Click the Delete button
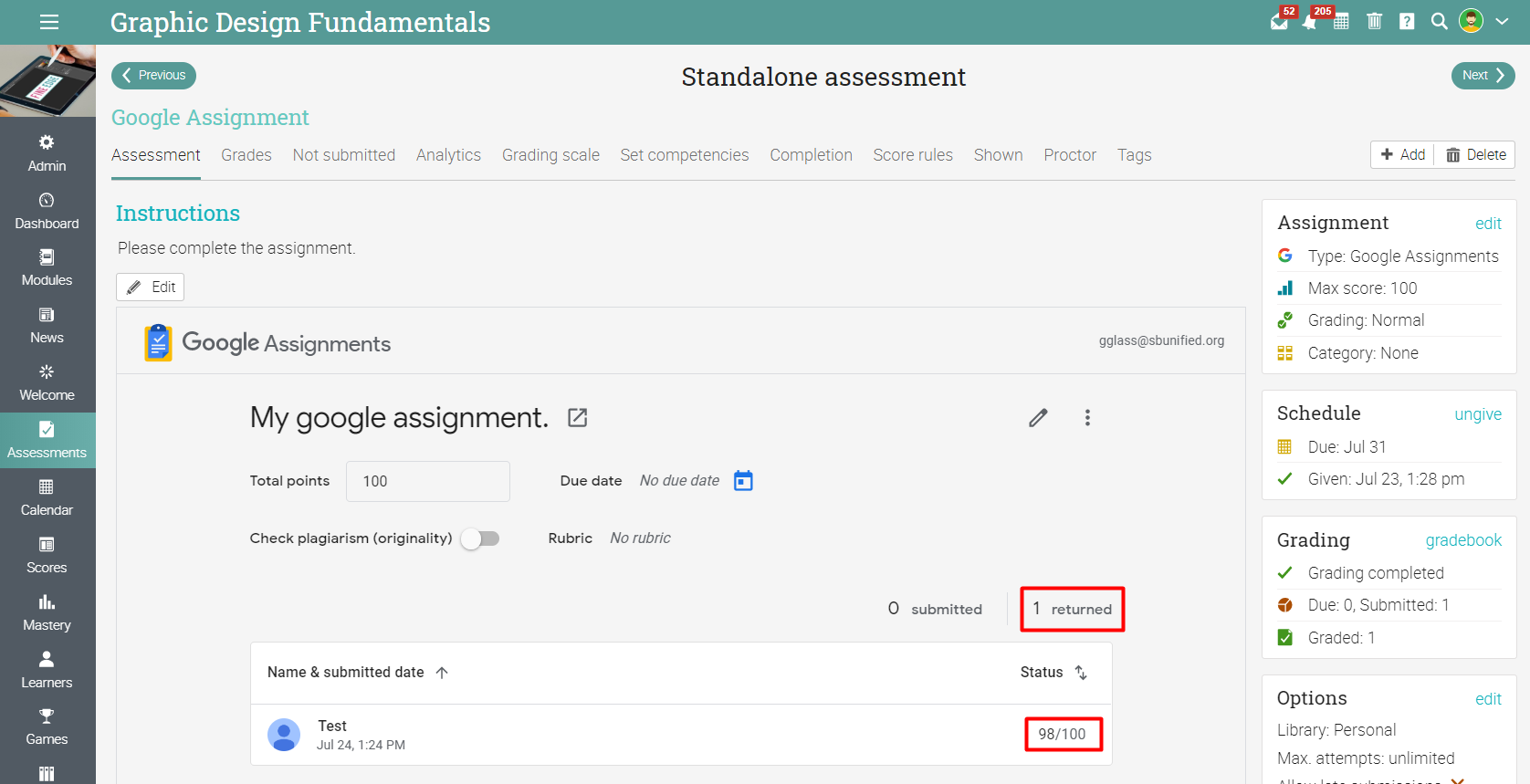The width and height of the screenshot is (1530, 784). click(x=1475, y=154)
